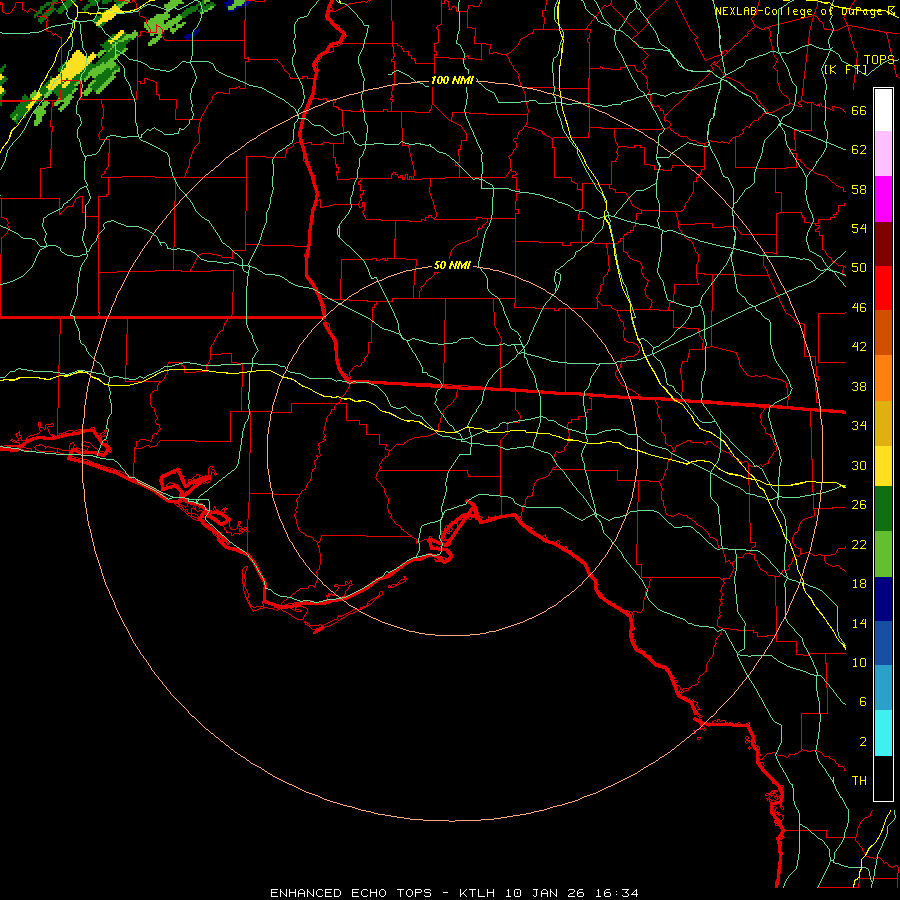Viewport: 900px width, 900px height.
Task: Click the 54 legend value
Action: coord(859,229)
